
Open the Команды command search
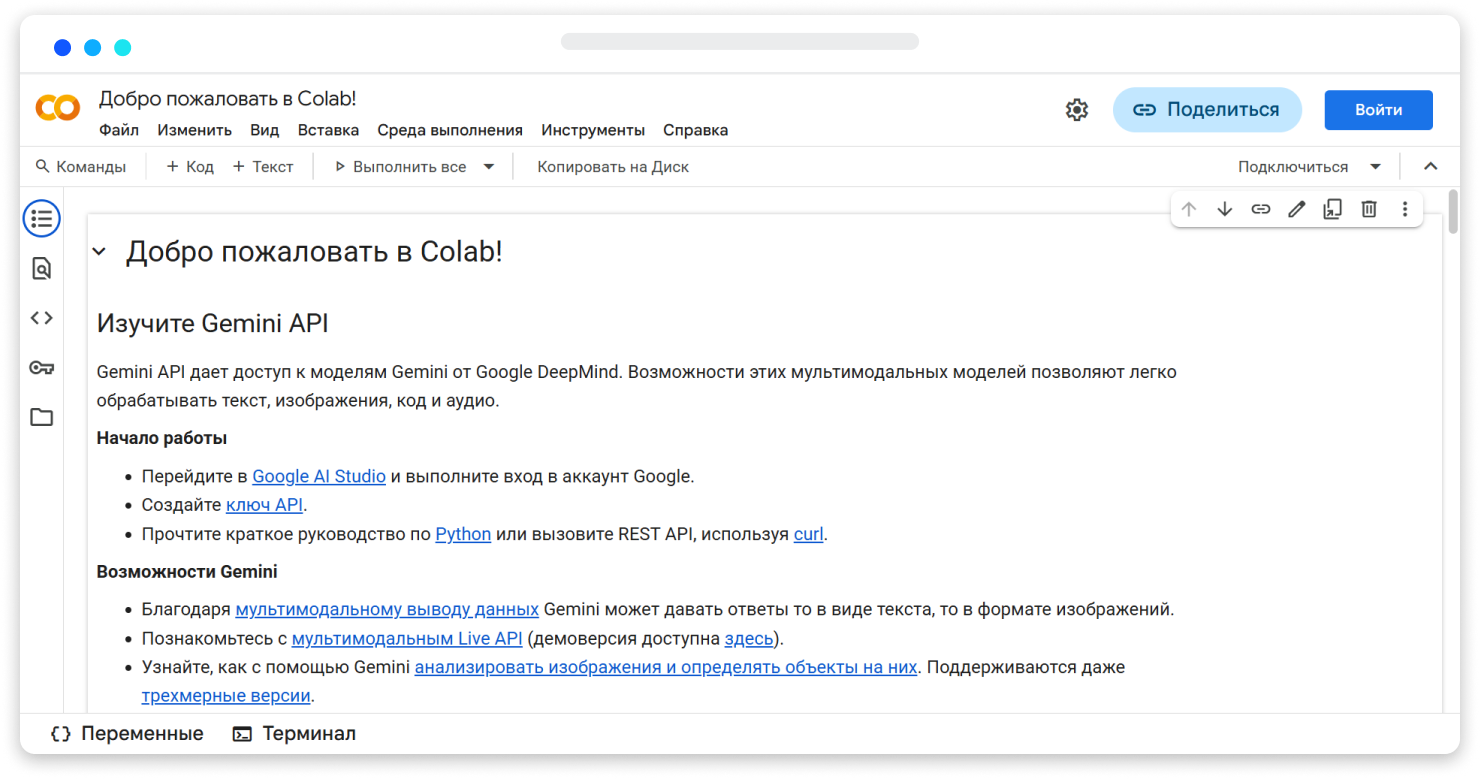click(81, 167)
